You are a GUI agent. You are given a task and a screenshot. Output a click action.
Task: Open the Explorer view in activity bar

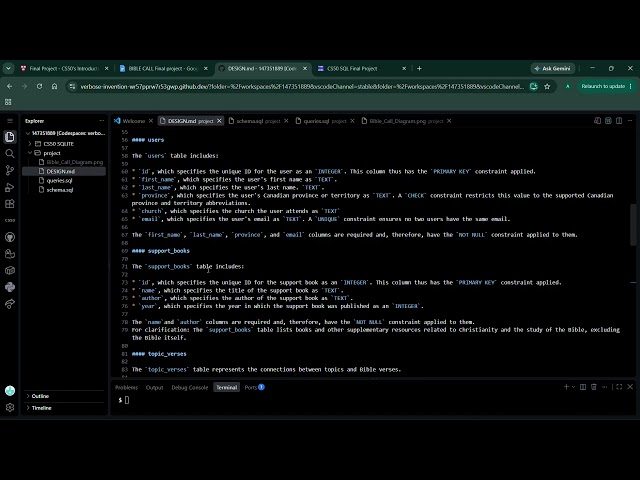[x=10, y=137]
